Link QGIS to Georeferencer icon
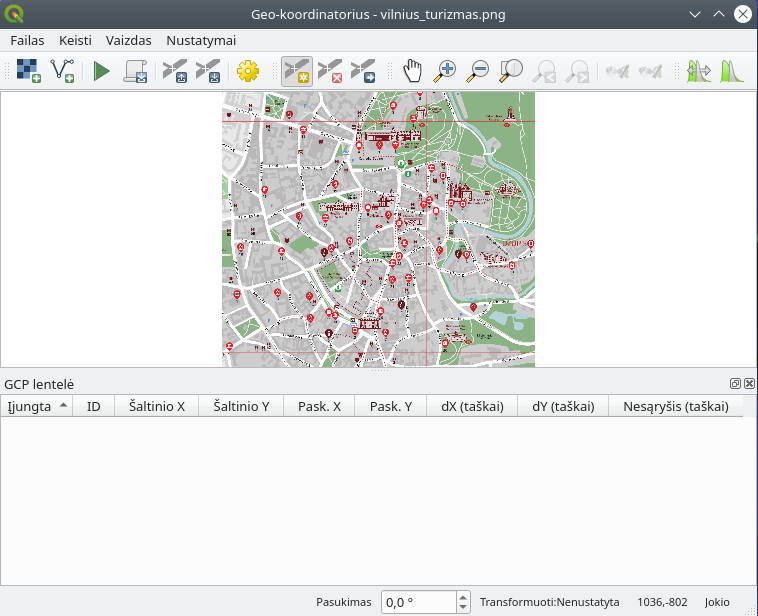The image size is (758, 616). (650, 71)
